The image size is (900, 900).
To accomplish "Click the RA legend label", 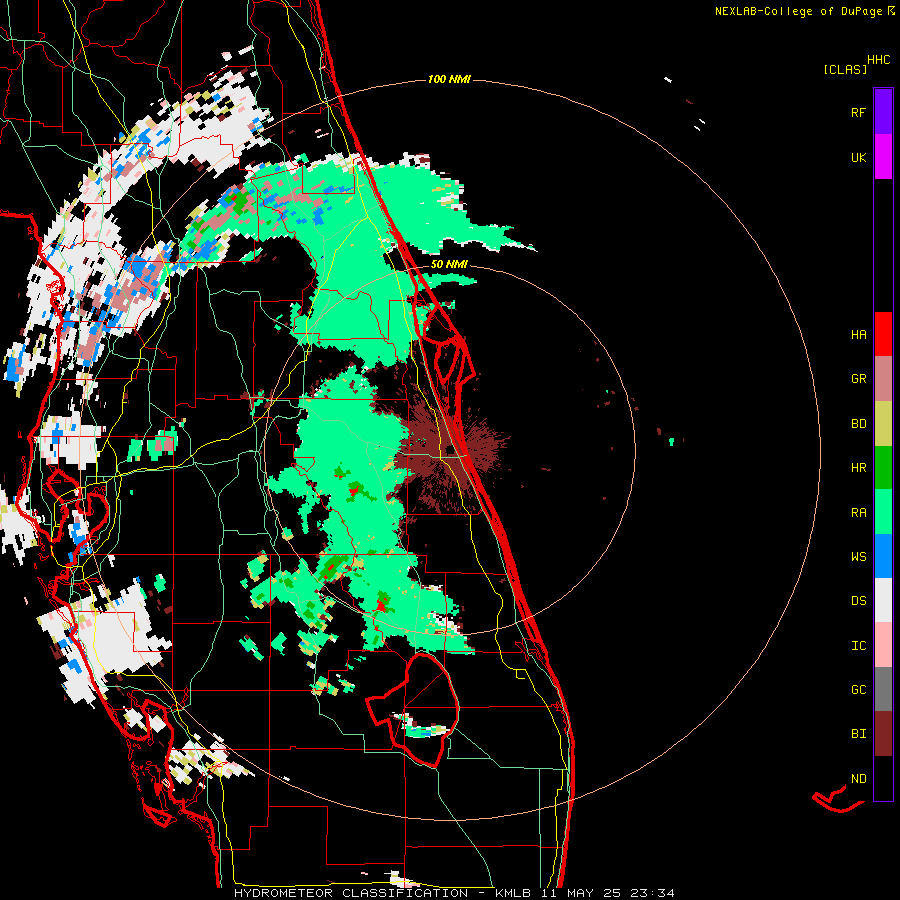I will coord(858,513).
